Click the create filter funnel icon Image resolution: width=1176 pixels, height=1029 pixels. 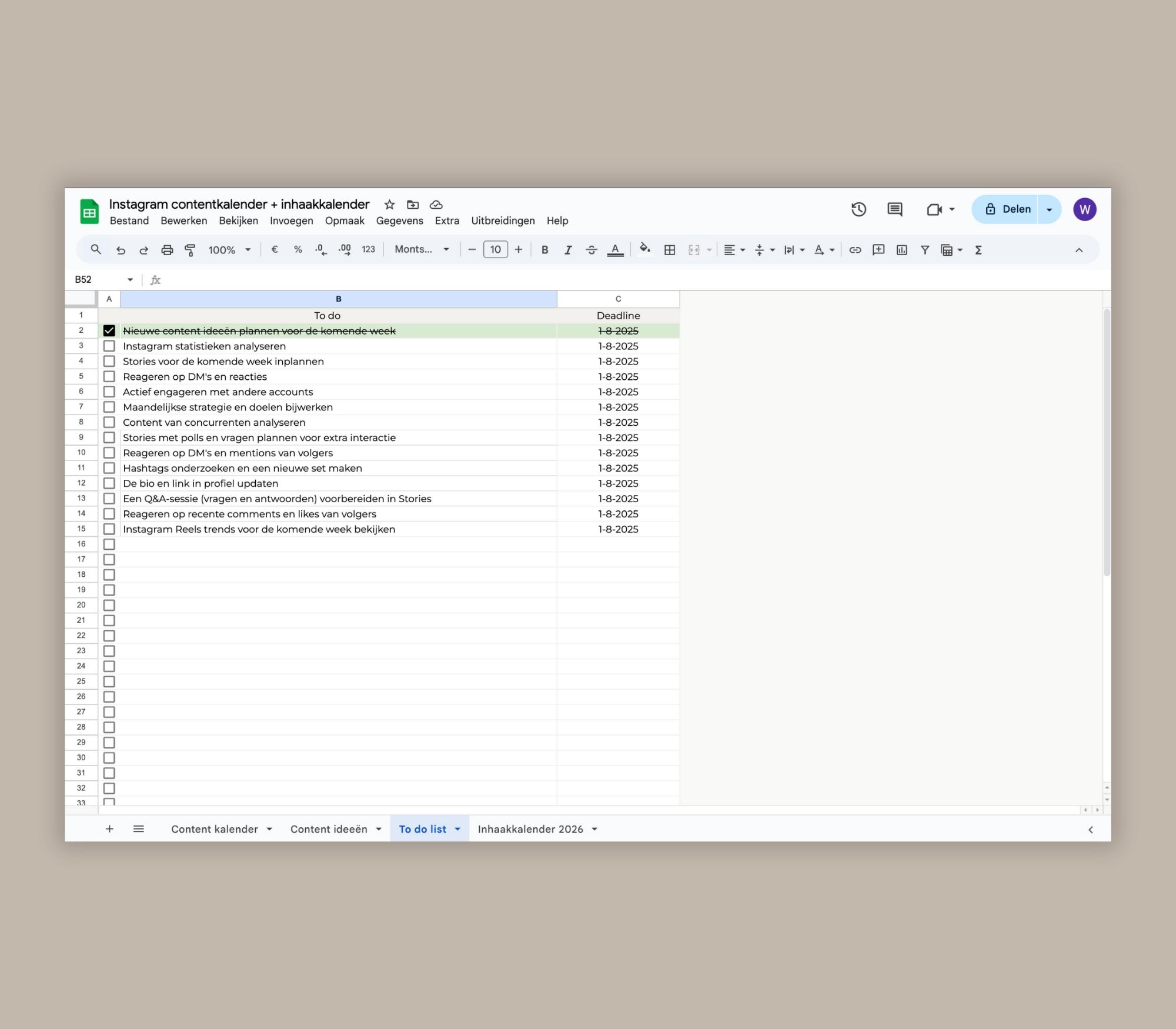tap(924, 250)
